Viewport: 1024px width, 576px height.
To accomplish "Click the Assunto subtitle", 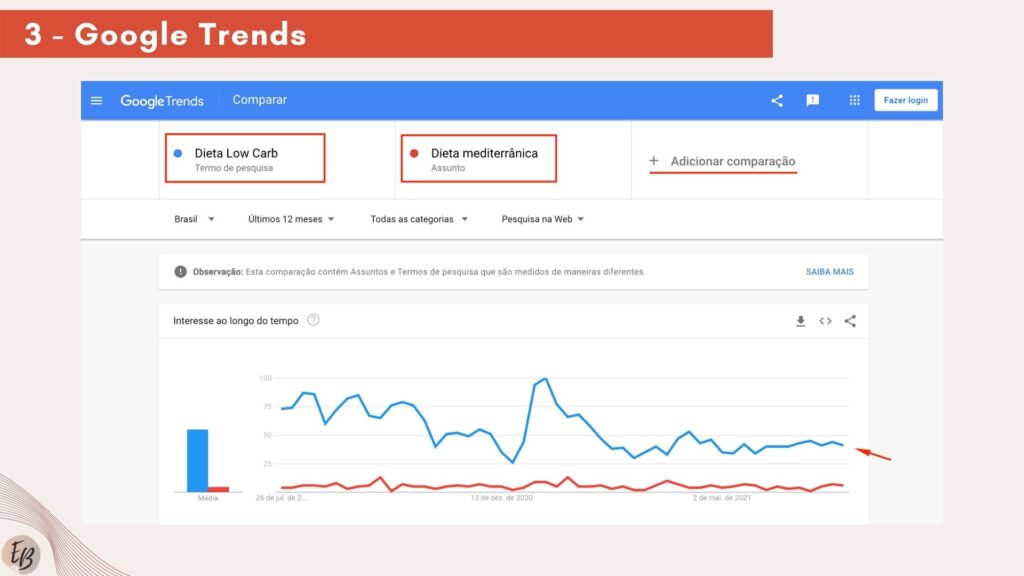I will point(448,168).
